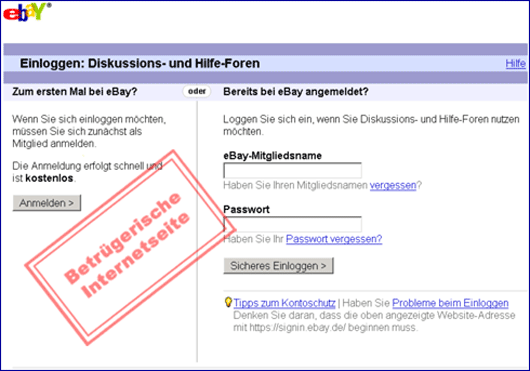Screen dimensions: 530x371
Task: Focus the Passwort input field
Action: click(292, 224)
